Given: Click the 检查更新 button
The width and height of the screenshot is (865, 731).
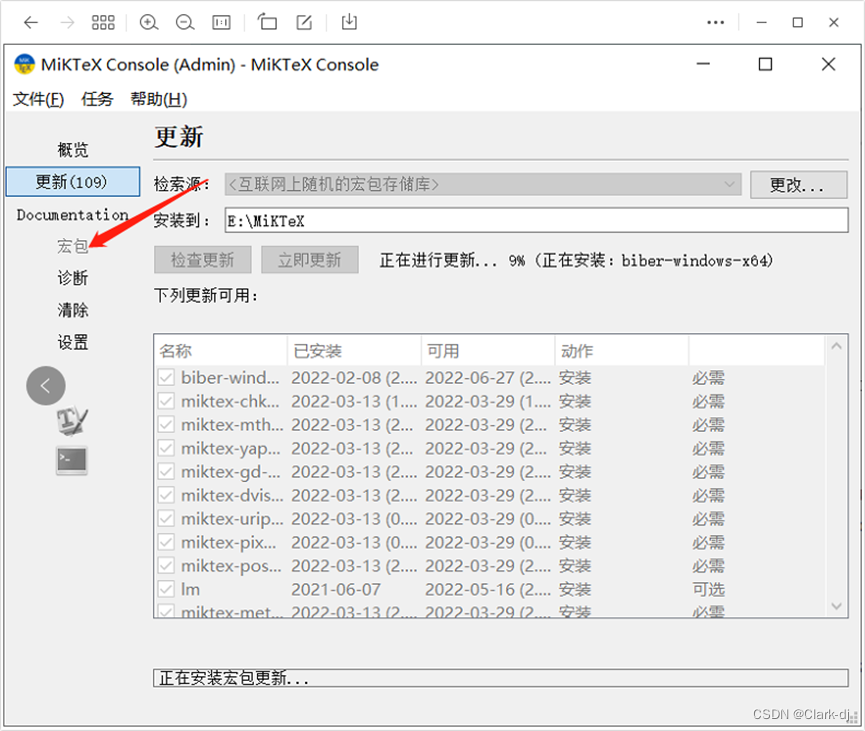Looking at the screenshot, I should tap(202, 259).
